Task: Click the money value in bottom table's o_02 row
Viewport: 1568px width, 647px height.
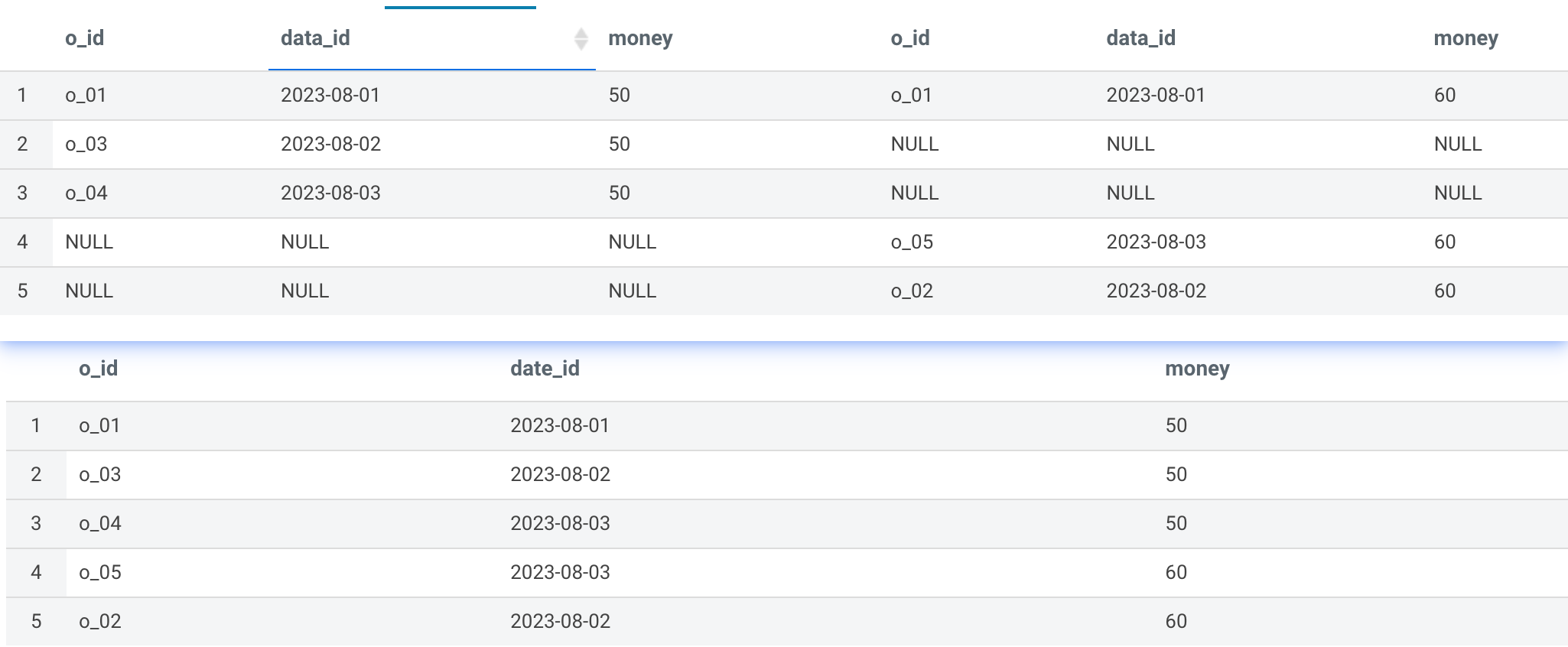Action: pos(1176,622)
